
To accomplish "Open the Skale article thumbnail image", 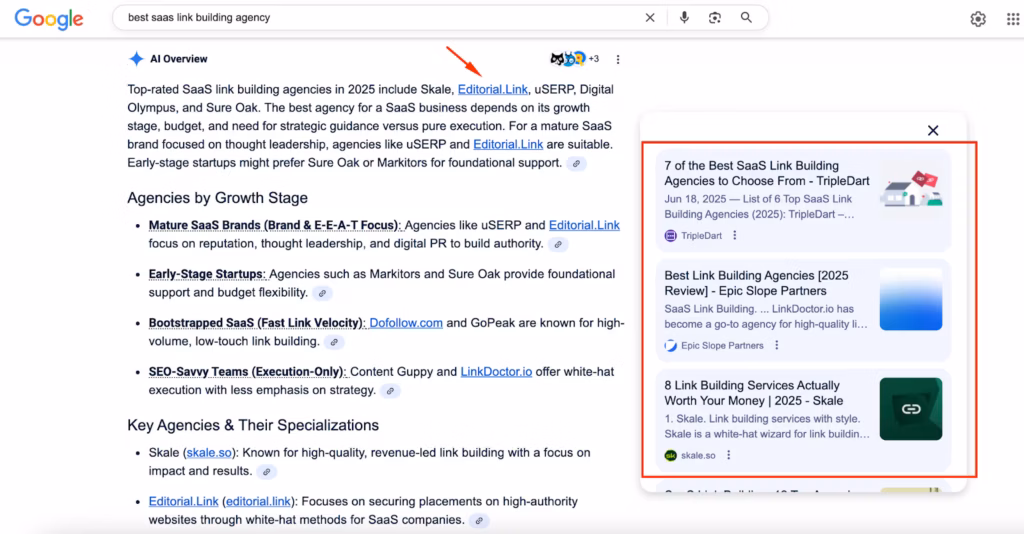I will [x=910, y=409].
